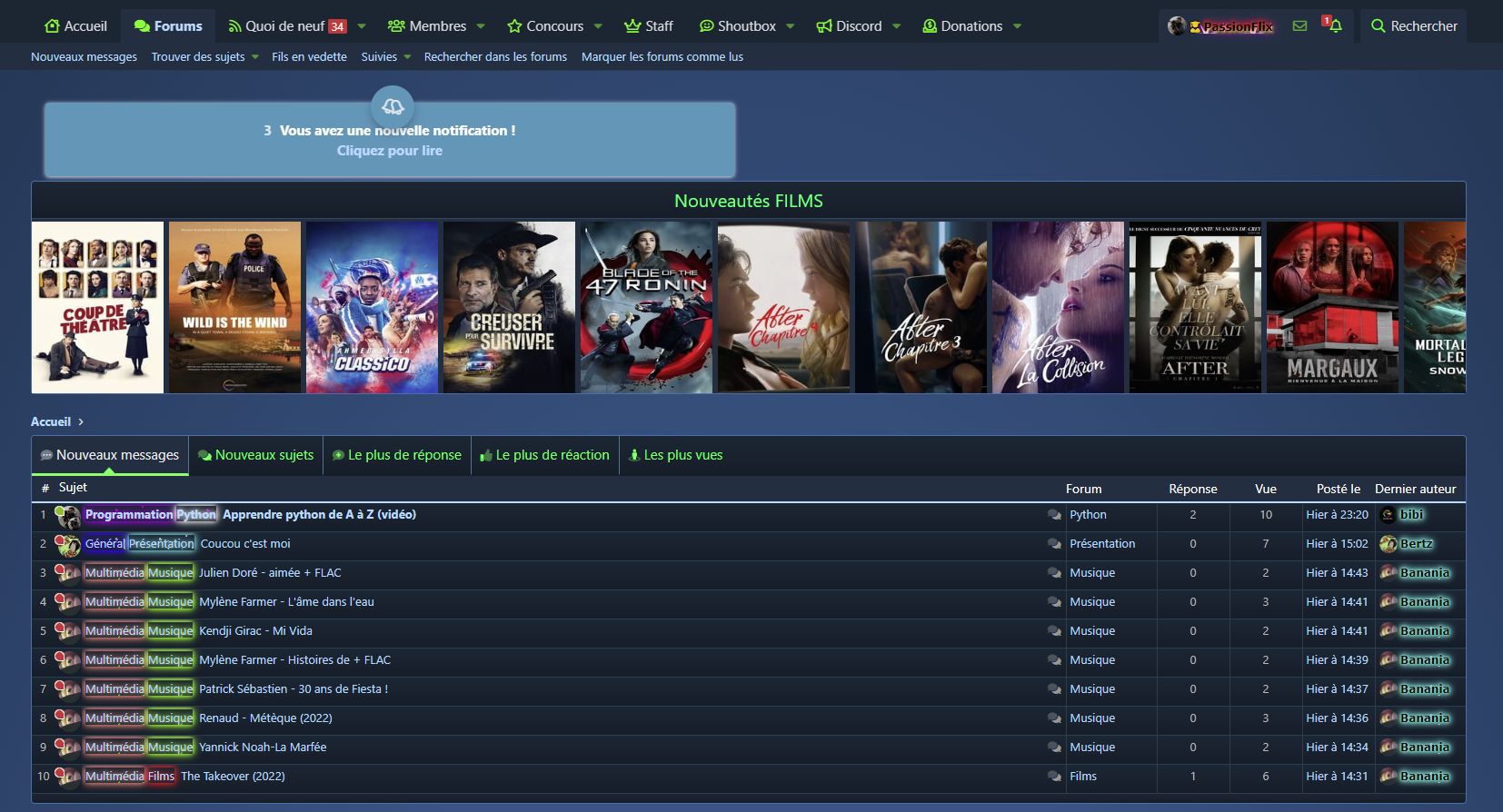Expand the Membres dropdown arrow
The width and height of the screenshot is (1503, 812).
click(x=481, y=26)
